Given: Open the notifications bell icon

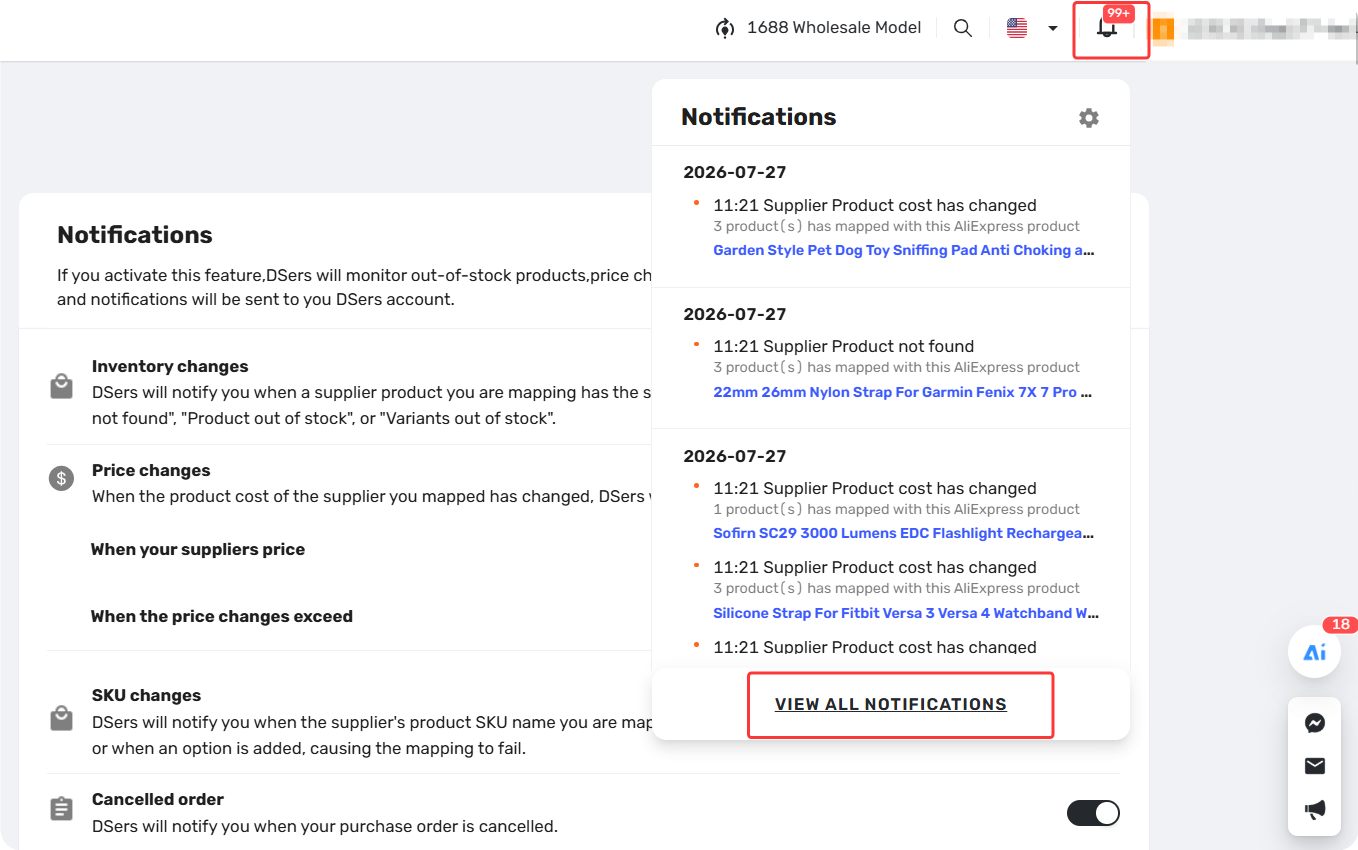Looking at the screenshot, I should [1106, 28].
